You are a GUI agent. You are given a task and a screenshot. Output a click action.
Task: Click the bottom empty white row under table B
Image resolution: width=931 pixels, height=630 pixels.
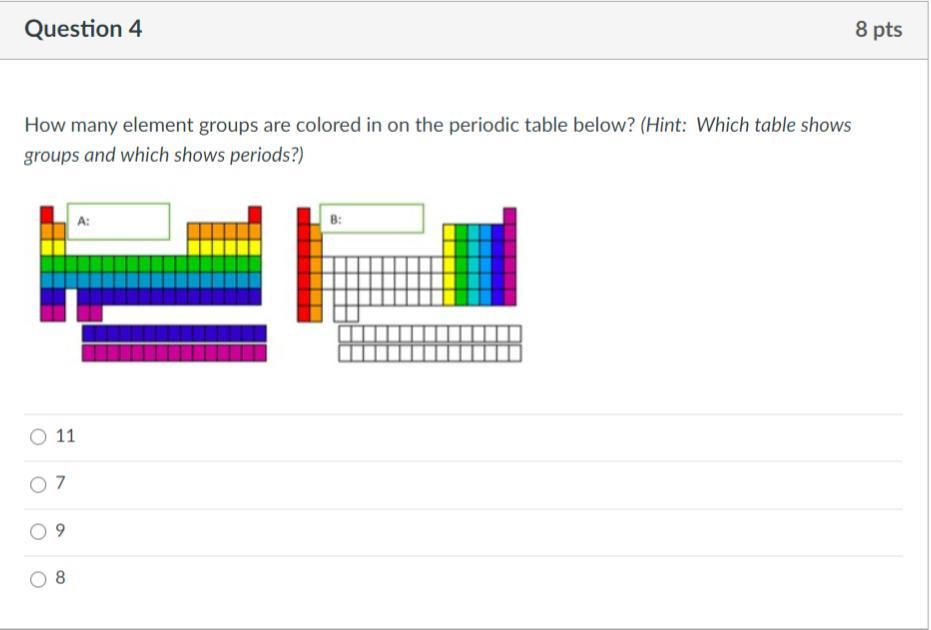pos(430,352)
